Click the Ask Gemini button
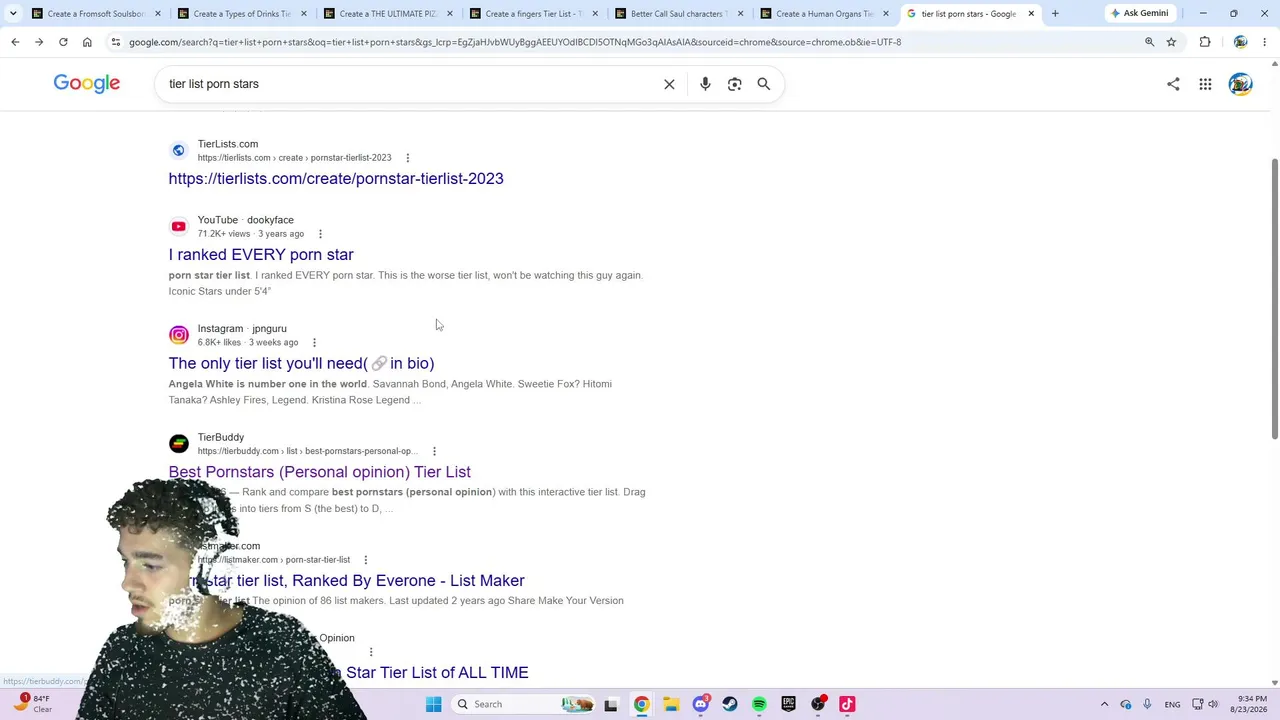1280x720 pixels. click(x=1139, y=14)
